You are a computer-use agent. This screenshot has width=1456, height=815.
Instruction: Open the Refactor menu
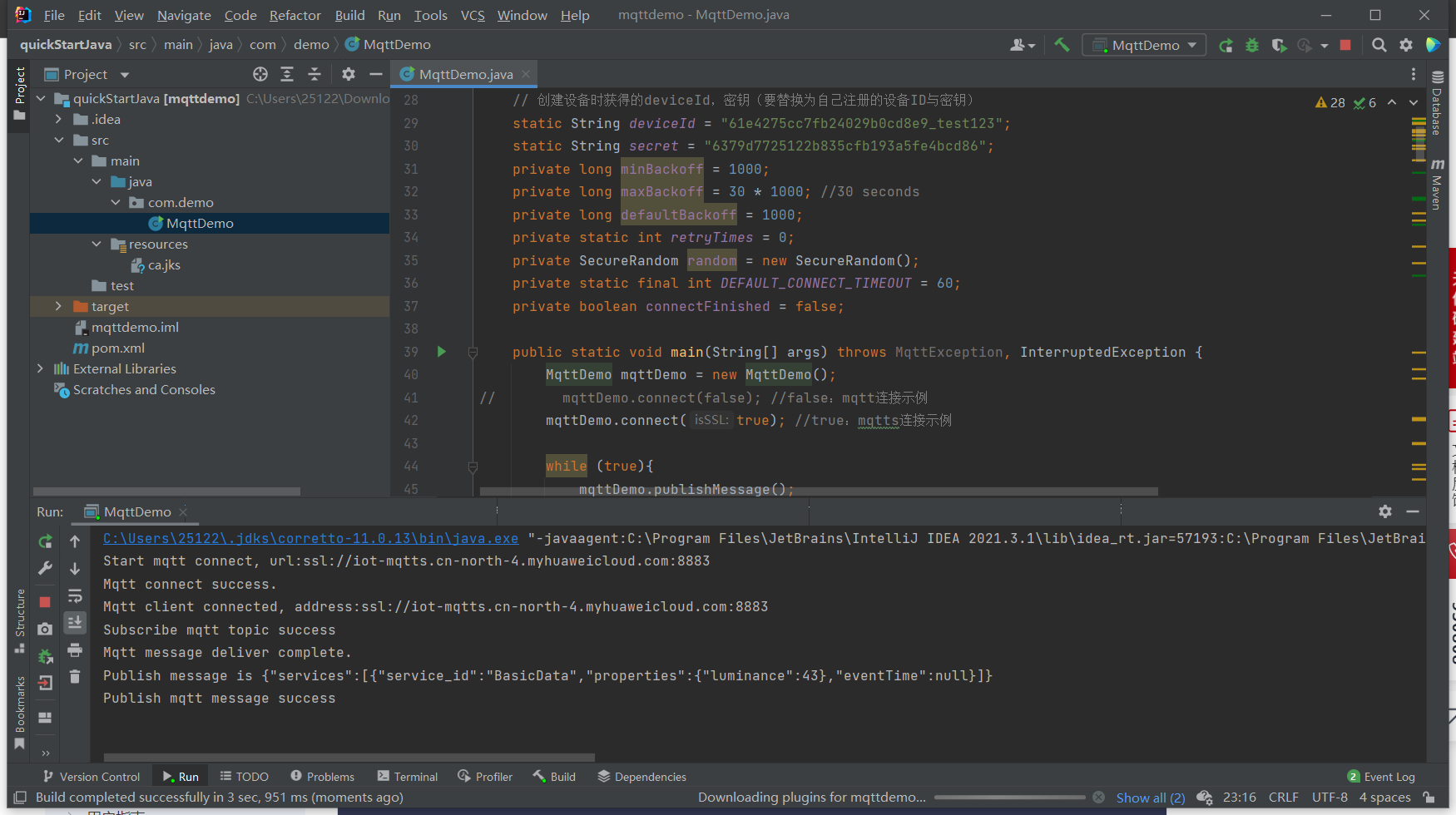[295, 15]
